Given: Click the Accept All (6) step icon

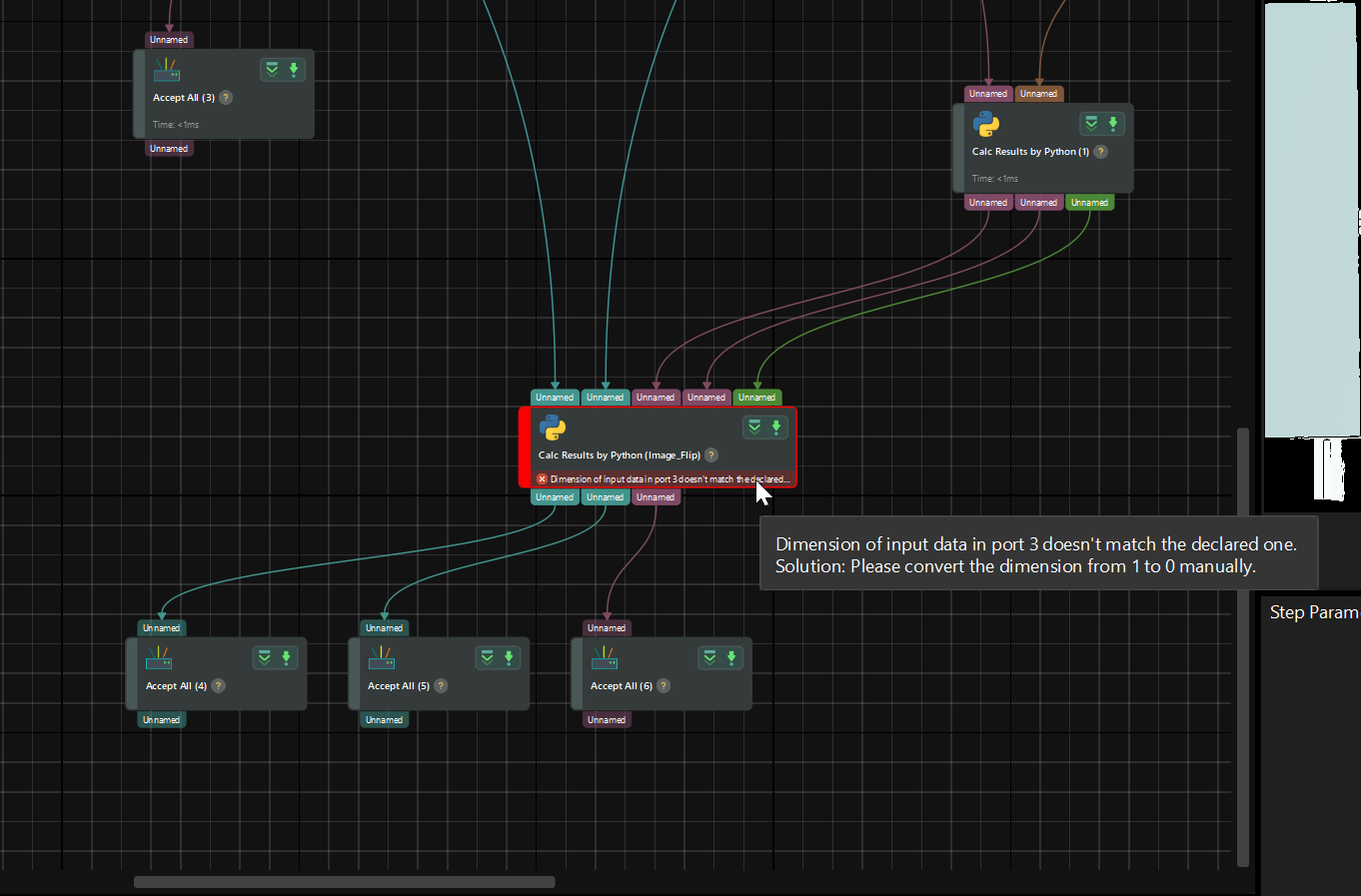Looking at the screenshot, I should pos(605,657).
